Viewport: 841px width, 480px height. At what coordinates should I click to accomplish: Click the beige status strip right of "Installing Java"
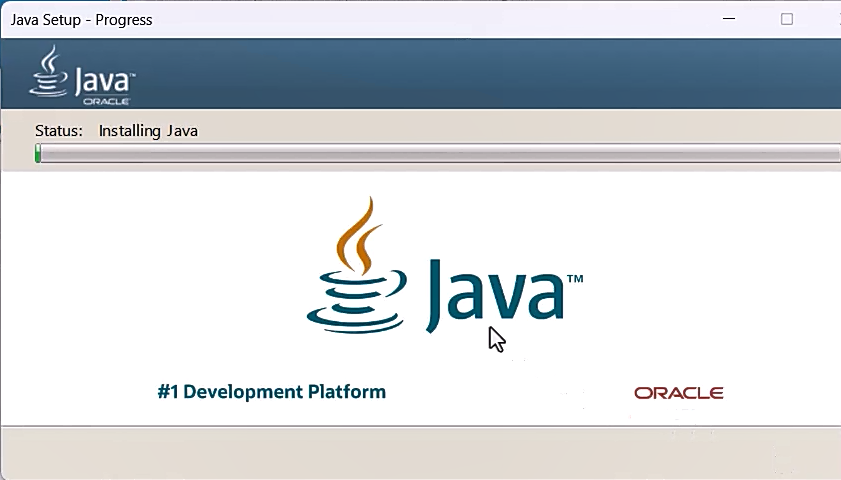(500, 130)
